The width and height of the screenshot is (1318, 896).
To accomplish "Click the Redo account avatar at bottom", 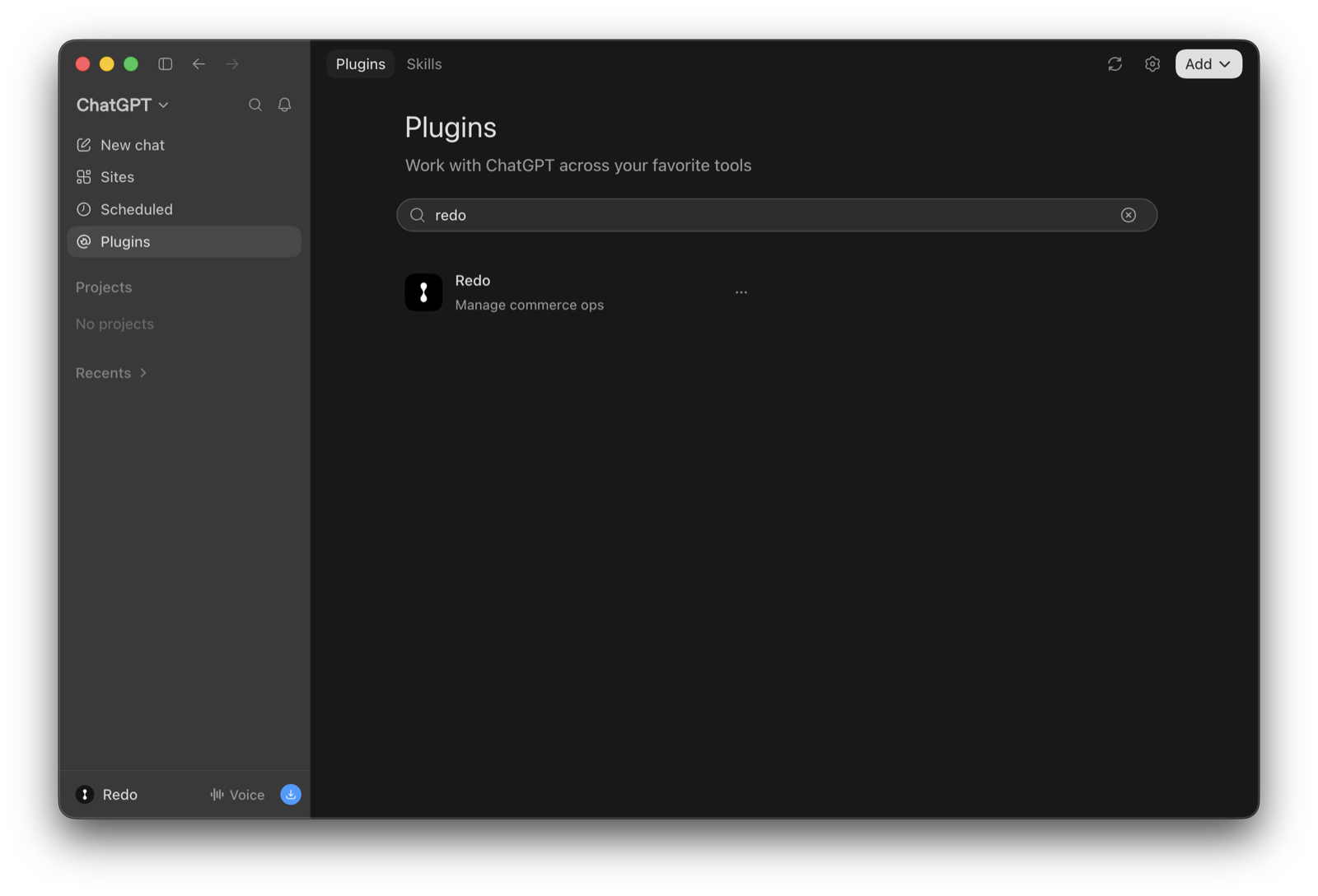I will tap(85, 794).
